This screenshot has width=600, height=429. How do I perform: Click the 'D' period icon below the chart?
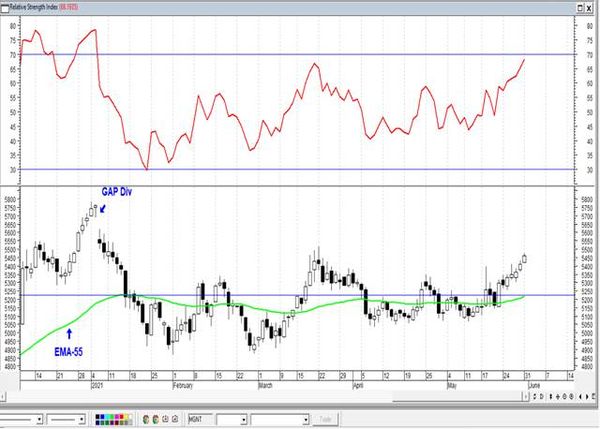[541, 396]
